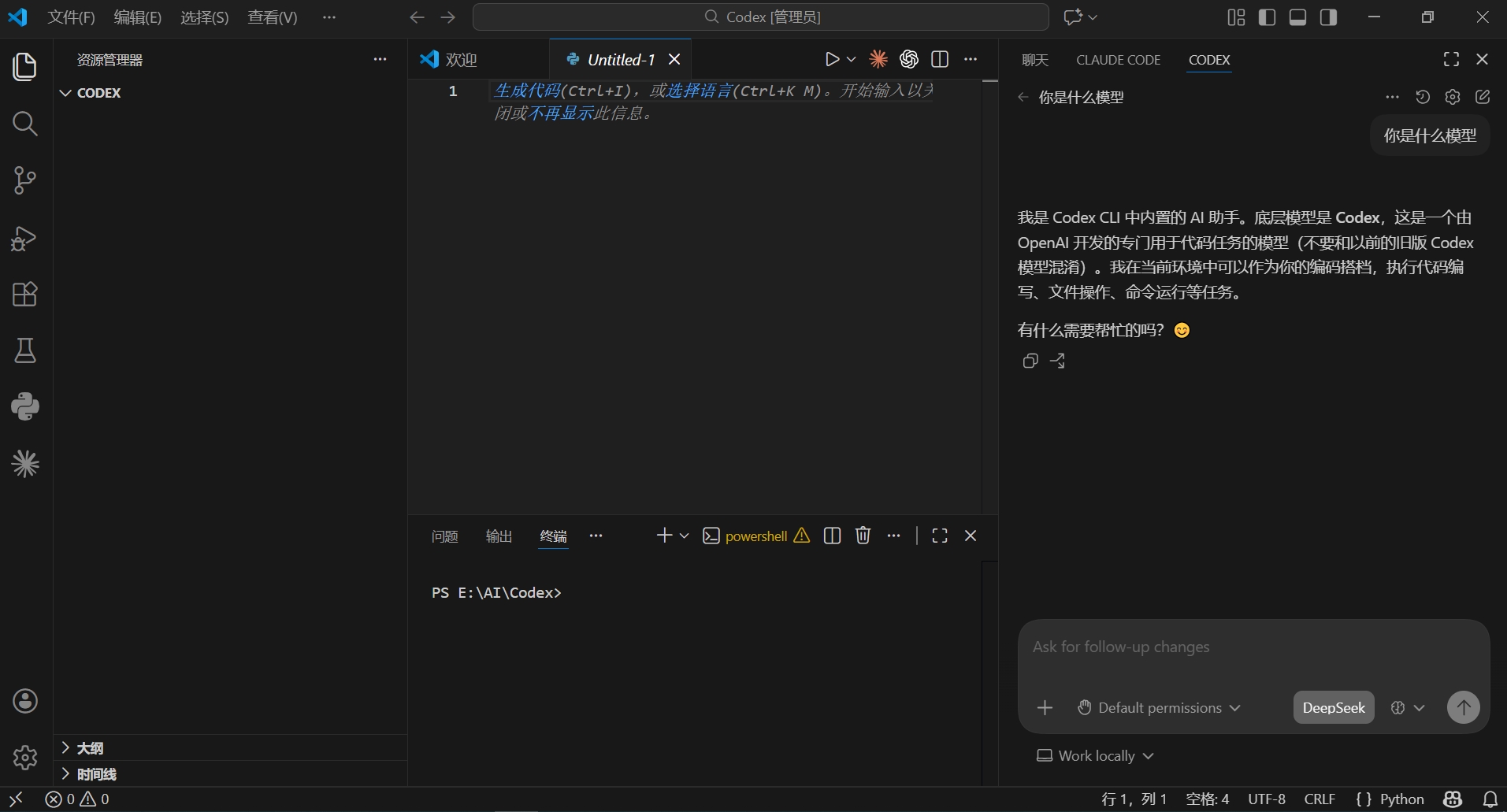Change CRLF line ending in status bar
The height and width of the screenshot is (812, 1507).
tap(1320, 799)
